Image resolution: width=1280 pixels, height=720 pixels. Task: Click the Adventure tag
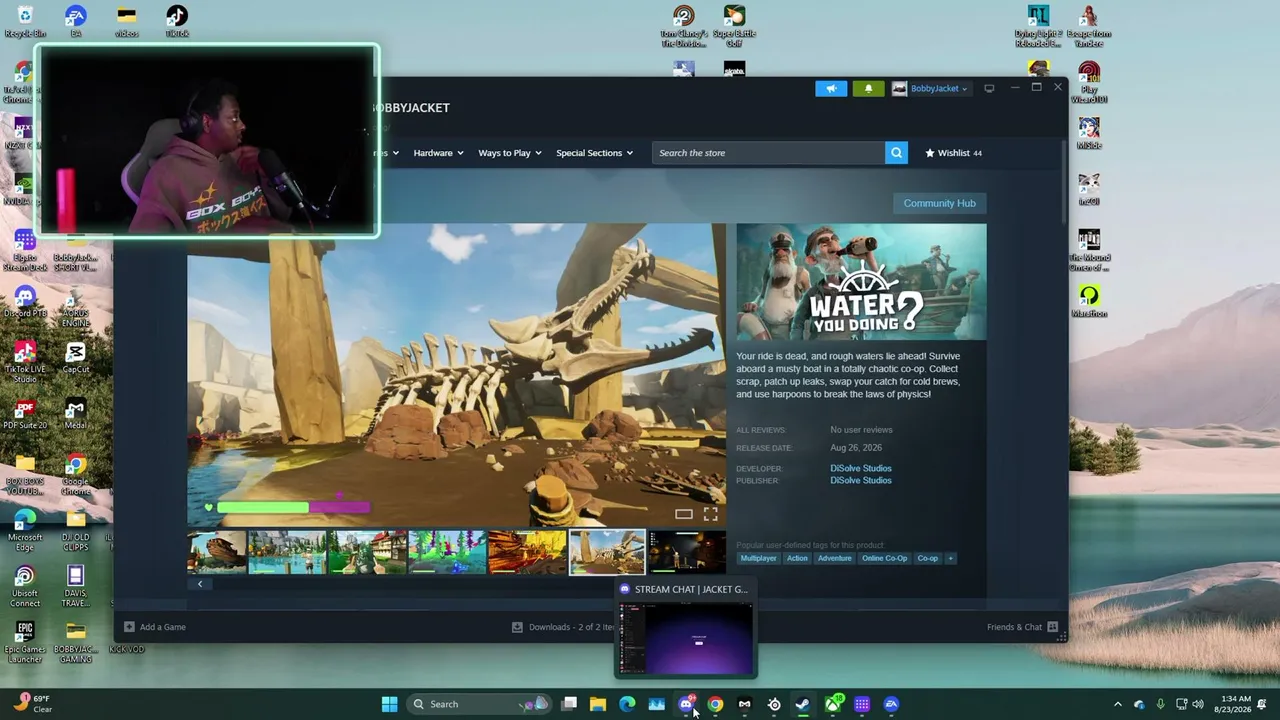[834, 558]
